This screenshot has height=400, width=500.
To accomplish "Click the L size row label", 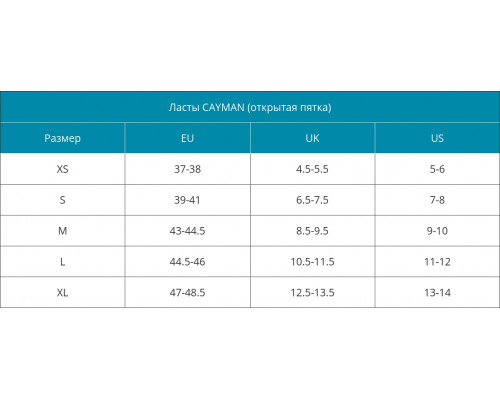I will (63, 262).
